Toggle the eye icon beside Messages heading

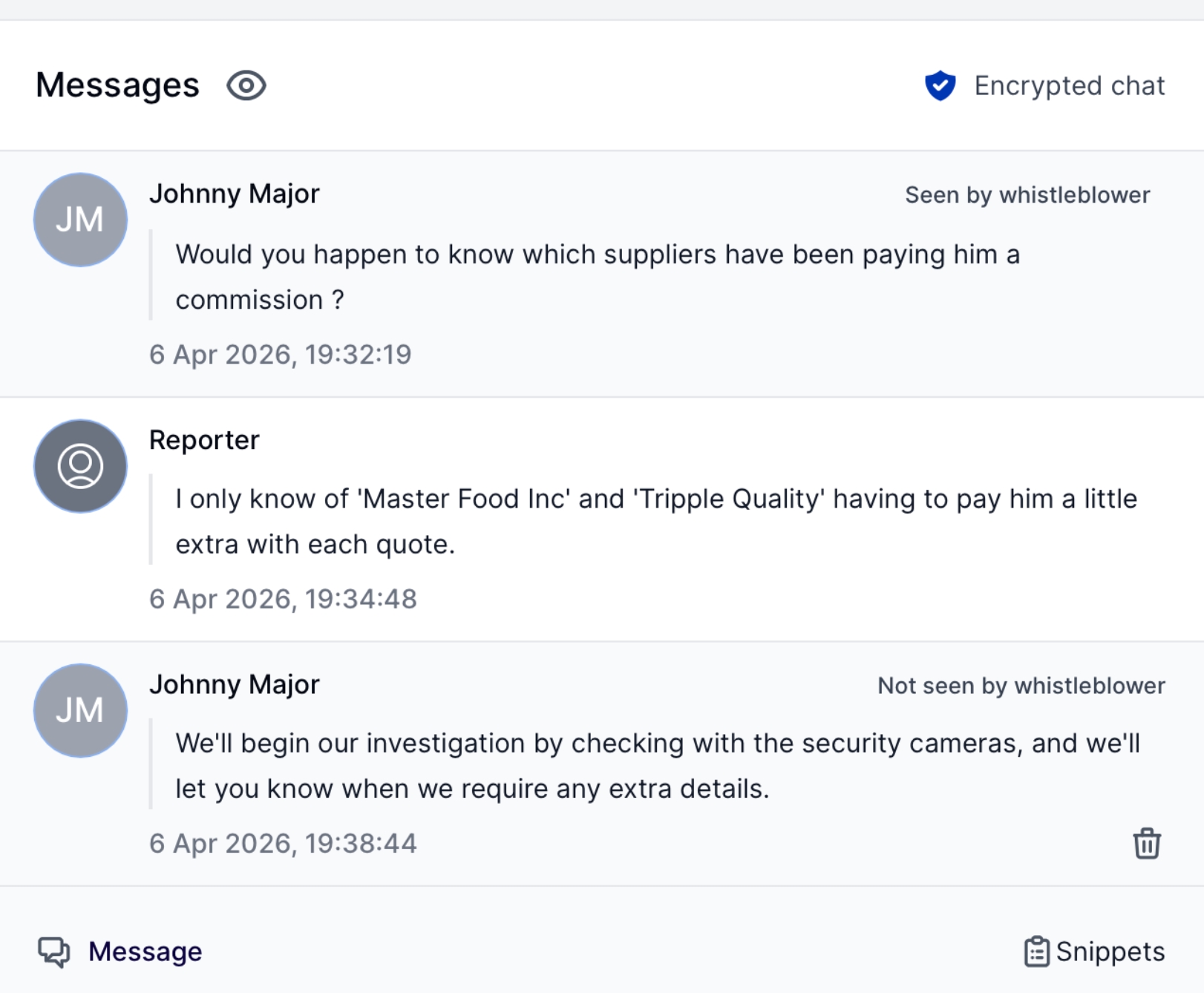(246, 85)
